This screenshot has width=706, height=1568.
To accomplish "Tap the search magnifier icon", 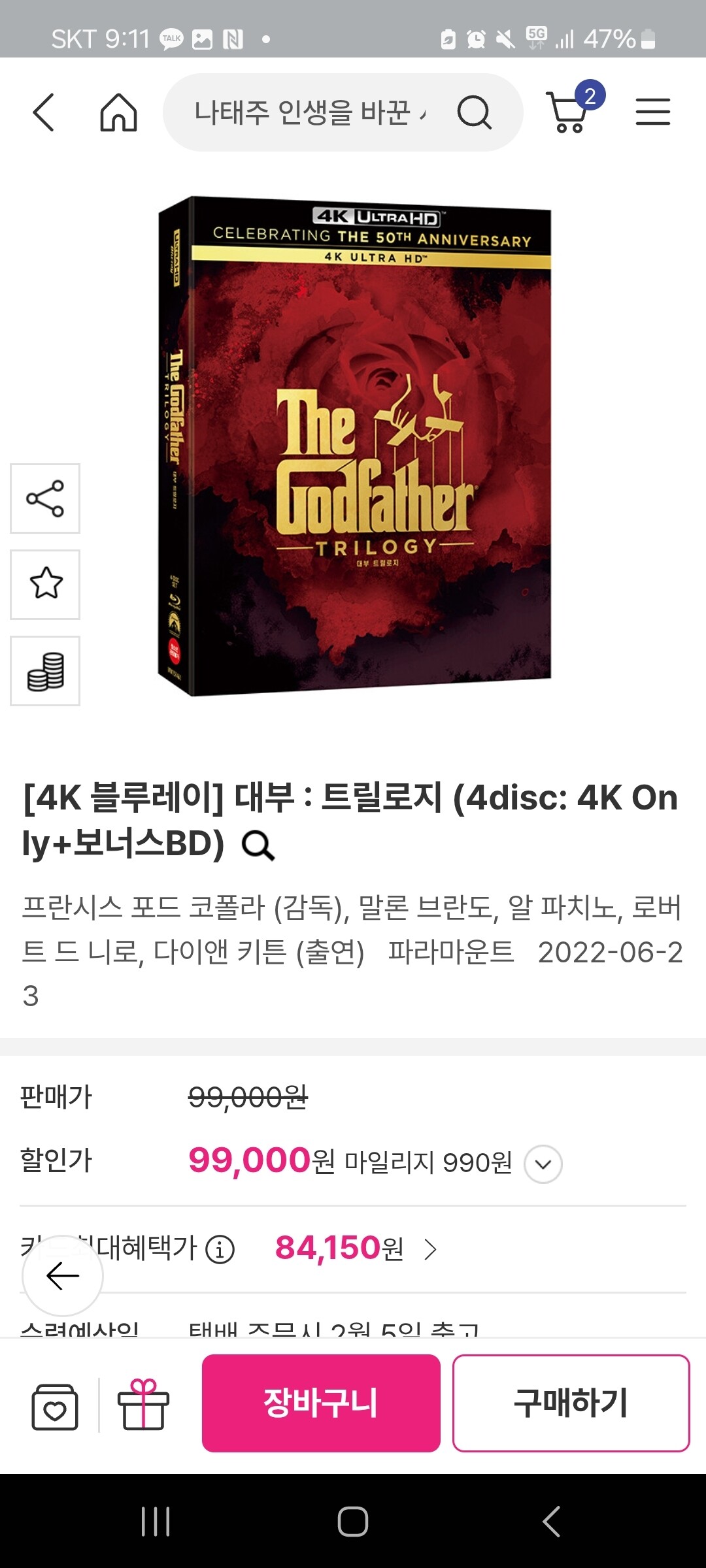I will [473, 112].
